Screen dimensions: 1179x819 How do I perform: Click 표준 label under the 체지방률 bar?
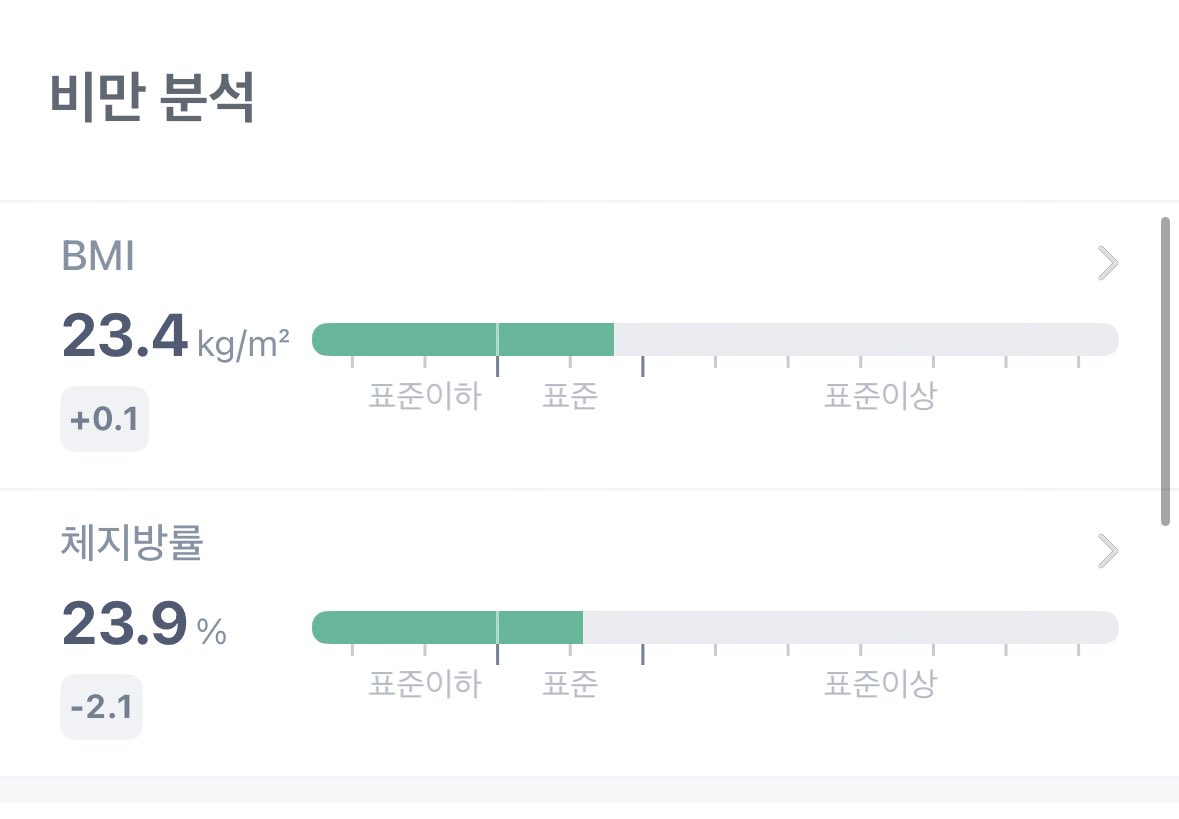(x=570, y=684)
